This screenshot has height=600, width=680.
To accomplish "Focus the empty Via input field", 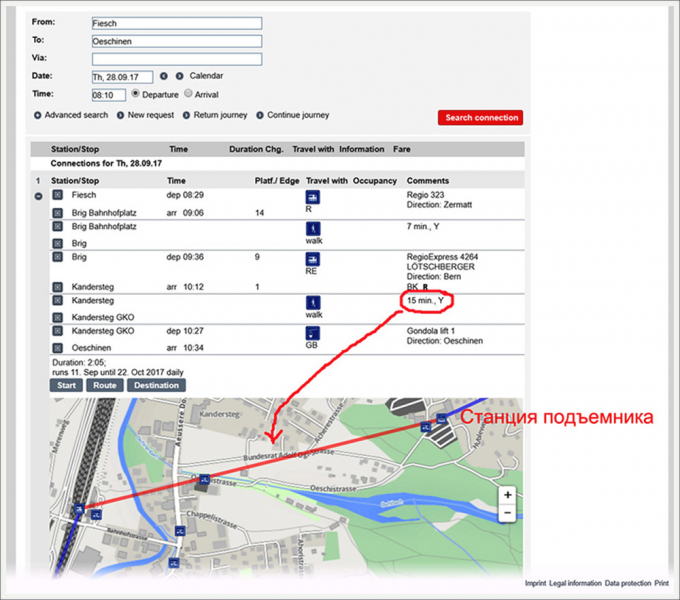I will click(177, 59).
